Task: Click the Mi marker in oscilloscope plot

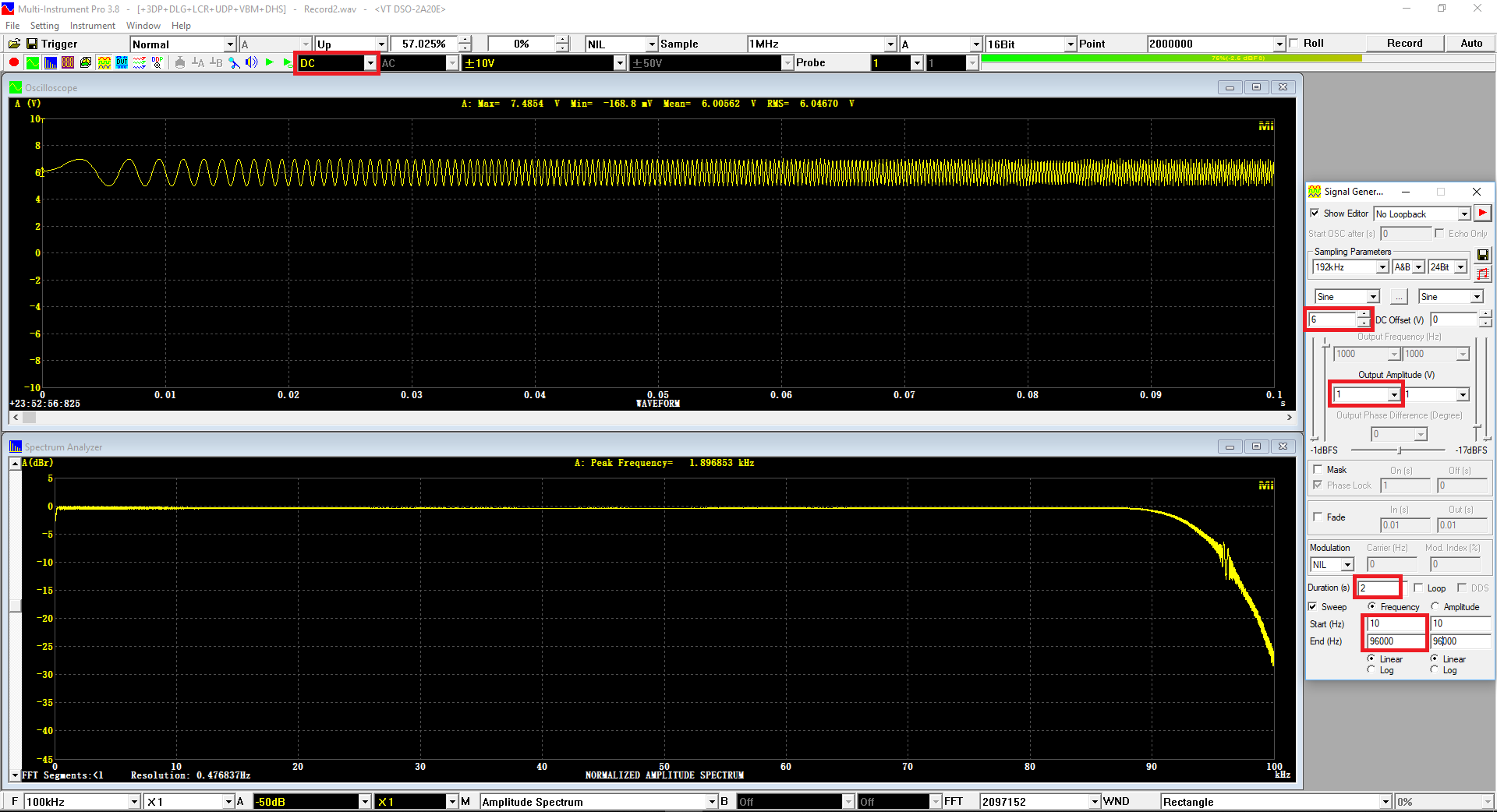Action: [x=1266, y=125]
